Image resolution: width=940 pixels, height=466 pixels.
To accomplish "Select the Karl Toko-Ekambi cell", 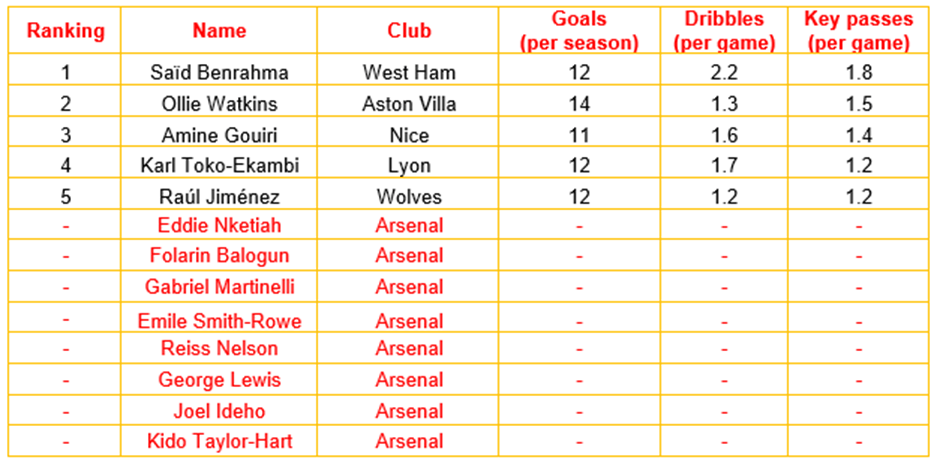I will 219,166.
